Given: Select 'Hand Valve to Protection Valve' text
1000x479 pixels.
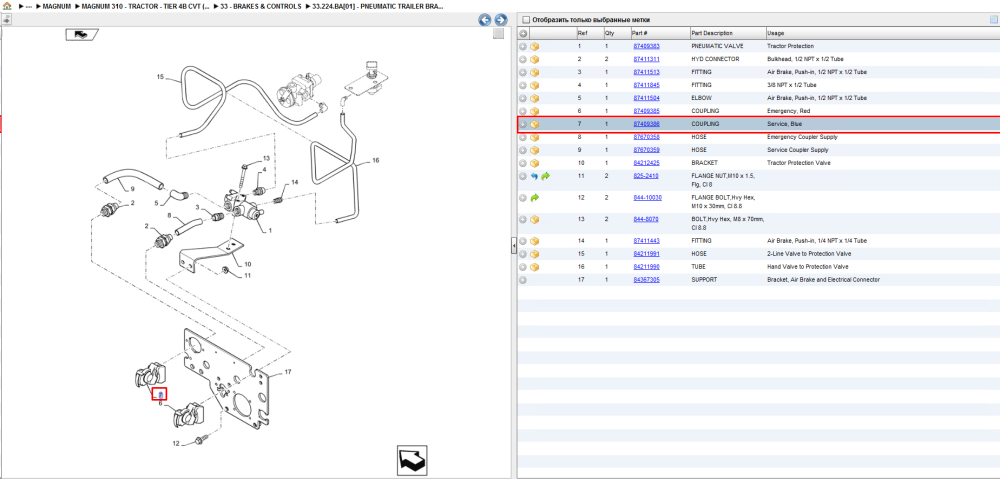Looking at the screenshot, I should (x=807, y=267).
